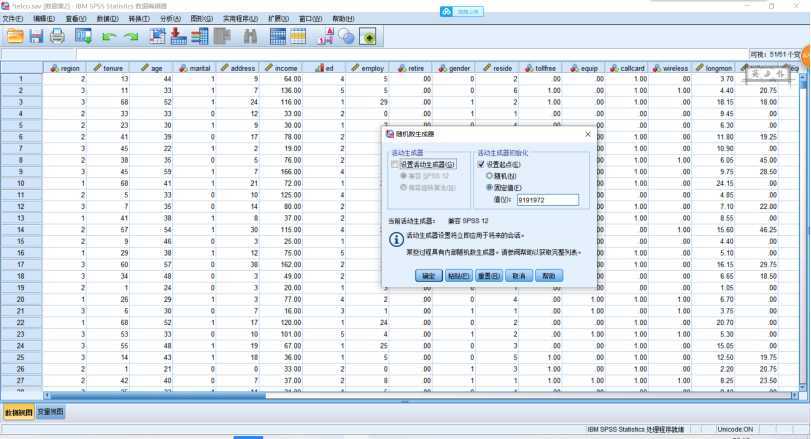Click the Undo green arrow icon

pos(109,37)
